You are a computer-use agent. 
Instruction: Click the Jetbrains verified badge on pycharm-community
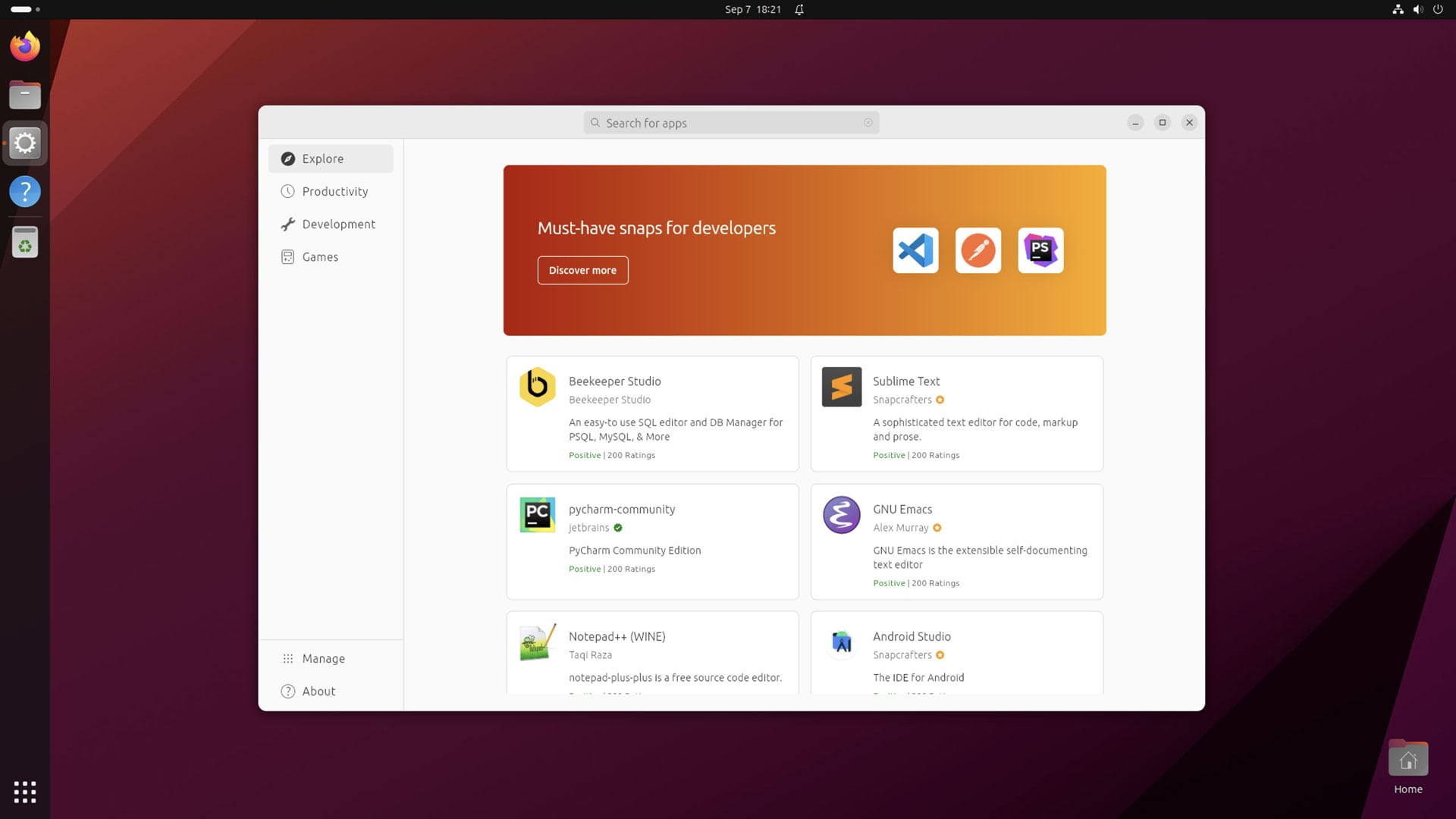click(x=618, y=527)
